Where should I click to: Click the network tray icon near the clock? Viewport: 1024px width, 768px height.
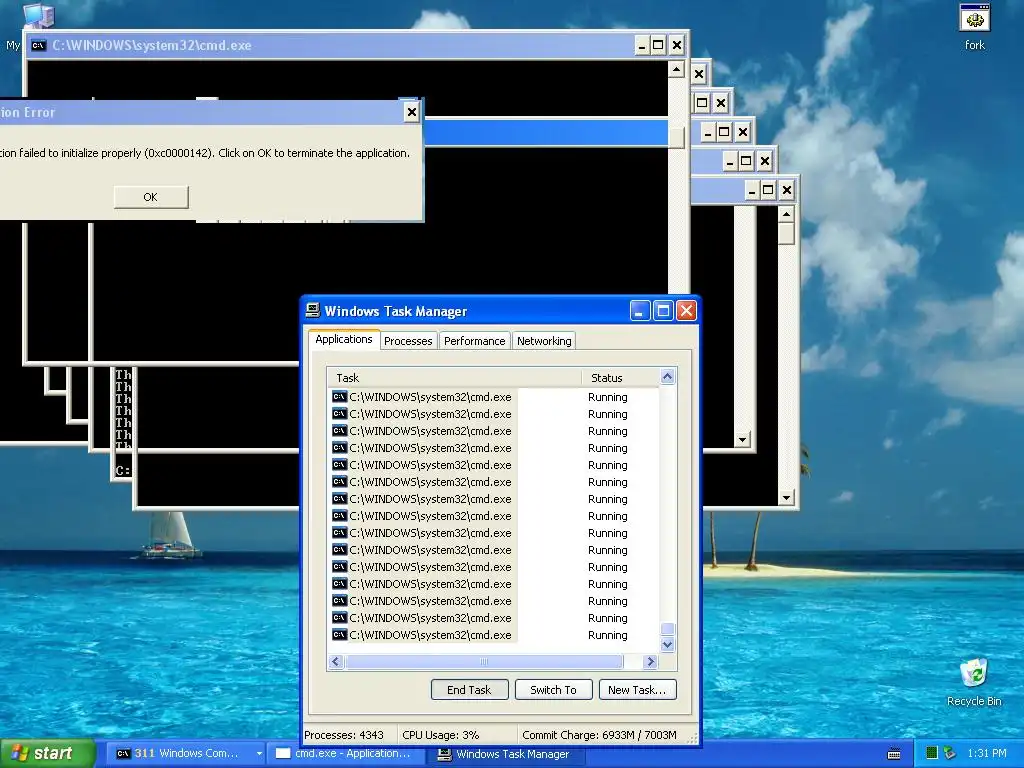tap(950, 754)
